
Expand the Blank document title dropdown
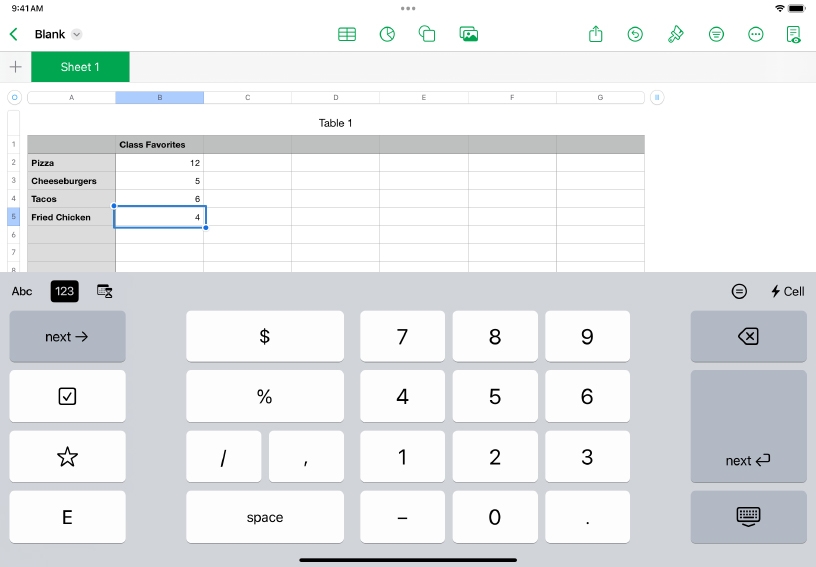pyautogui.click(x=77, y=34)
